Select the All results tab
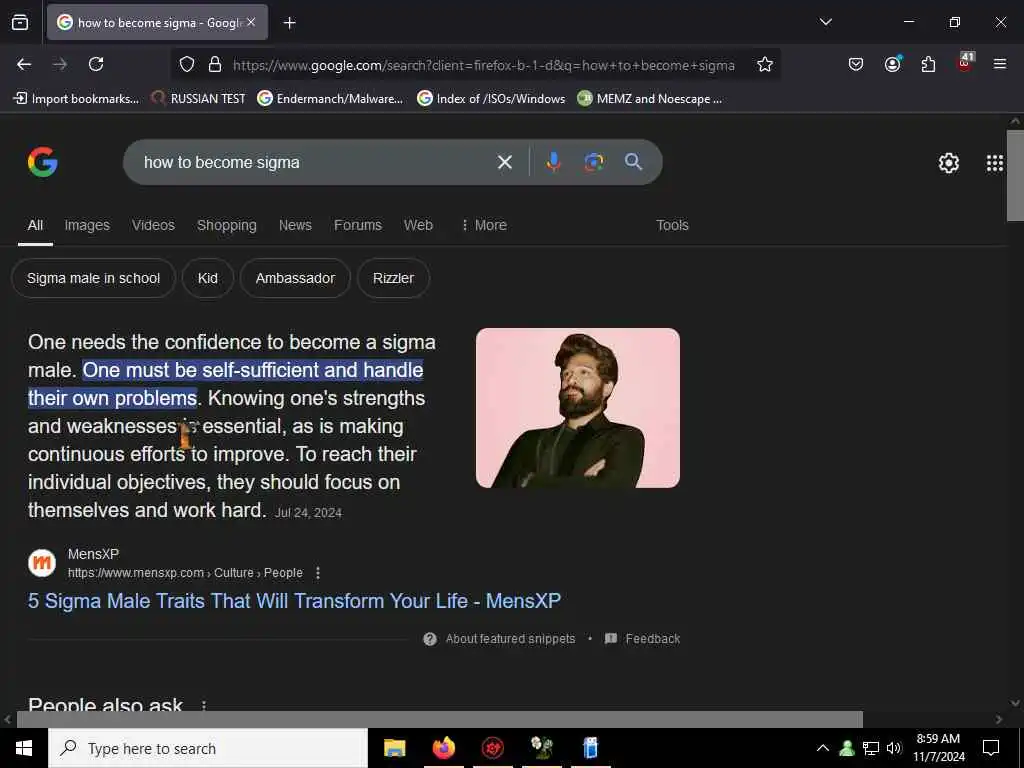The width and height of the screenshot is (1024, 768). [x=35, y=225]
